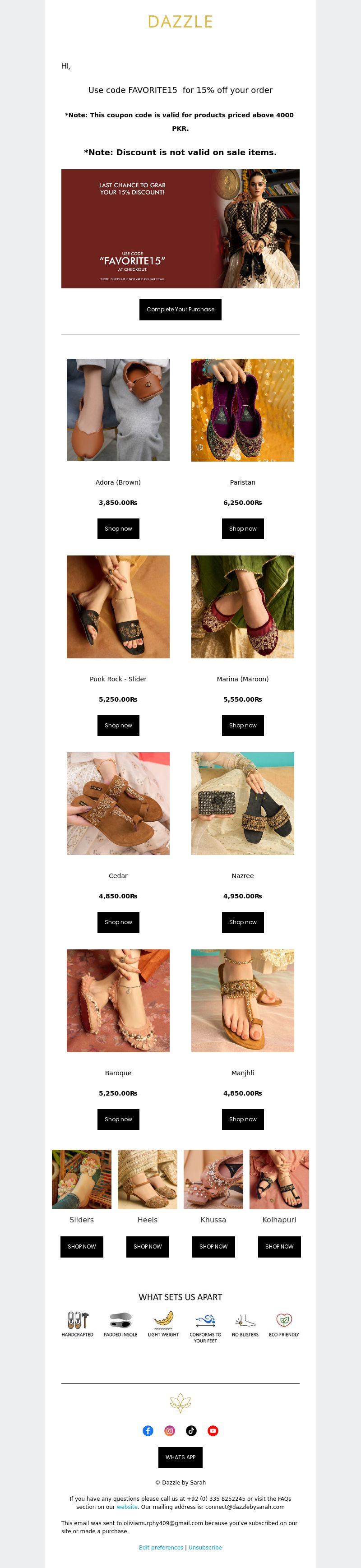Open the Cedar sandal product image
This screenshot has height=1568, width=361.
click(118, 804)
